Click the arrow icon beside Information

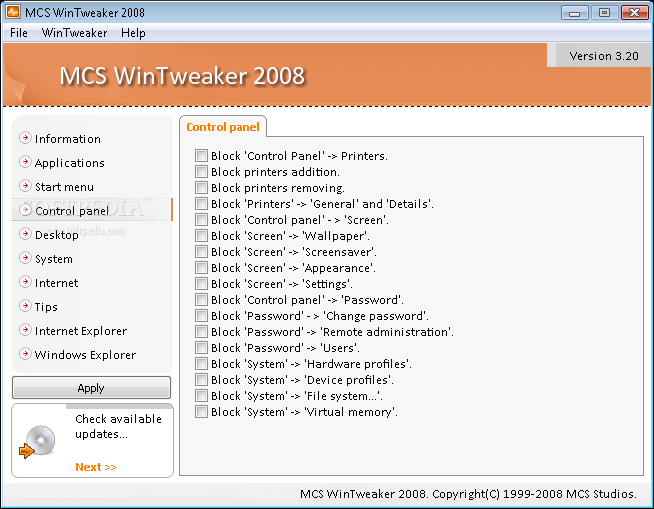tap(25, 138)
